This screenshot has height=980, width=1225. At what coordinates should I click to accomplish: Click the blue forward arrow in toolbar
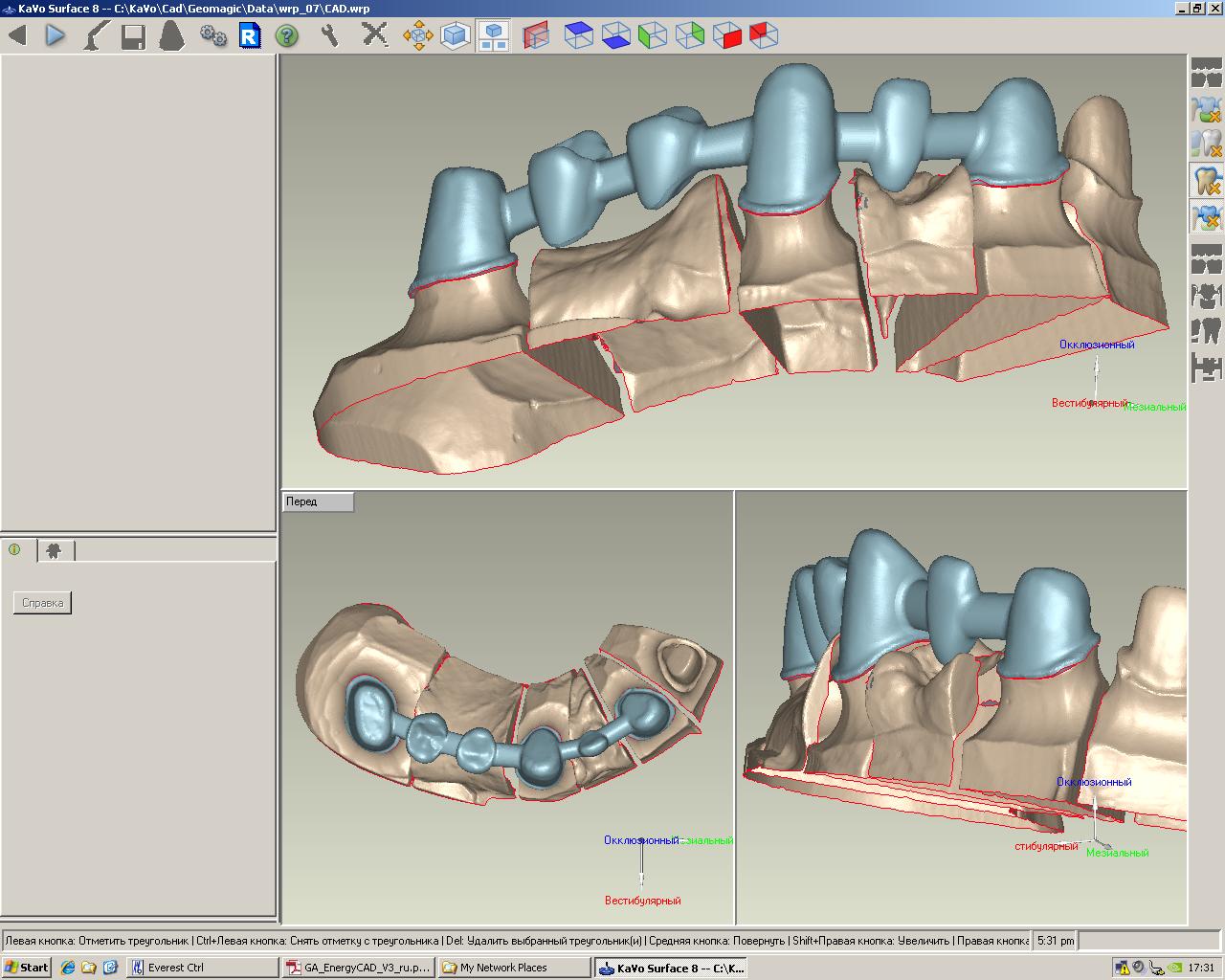pyautogui.click(x=56, y=36)
